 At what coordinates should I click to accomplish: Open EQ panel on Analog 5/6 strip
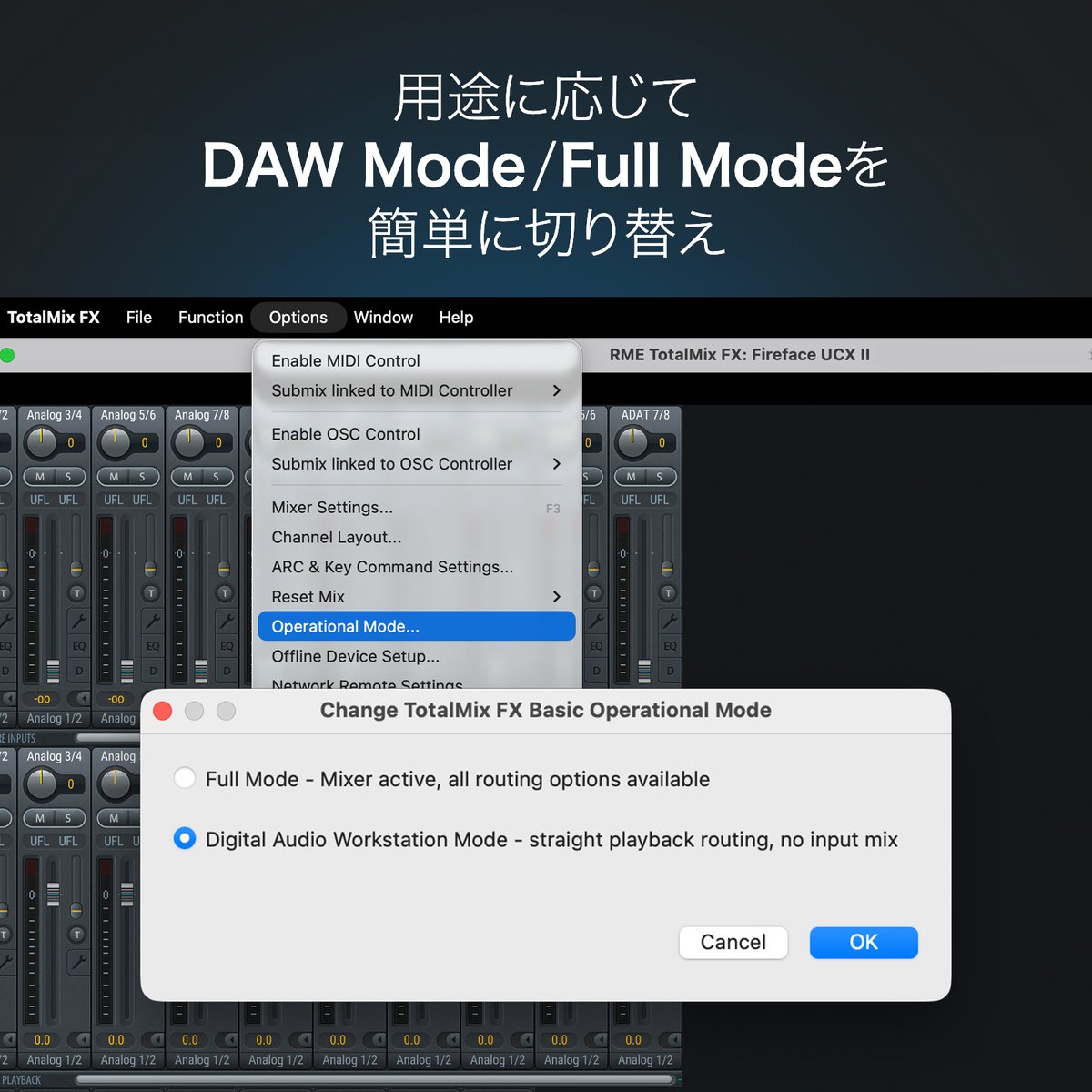[153, 646]
